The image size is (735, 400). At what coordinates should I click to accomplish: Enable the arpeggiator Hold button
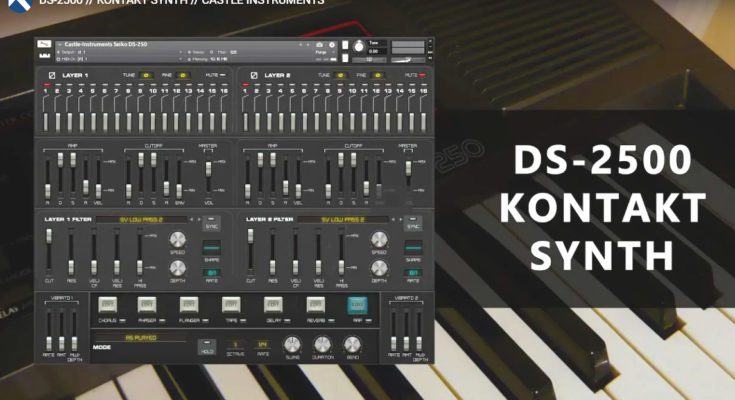(207, 343)
